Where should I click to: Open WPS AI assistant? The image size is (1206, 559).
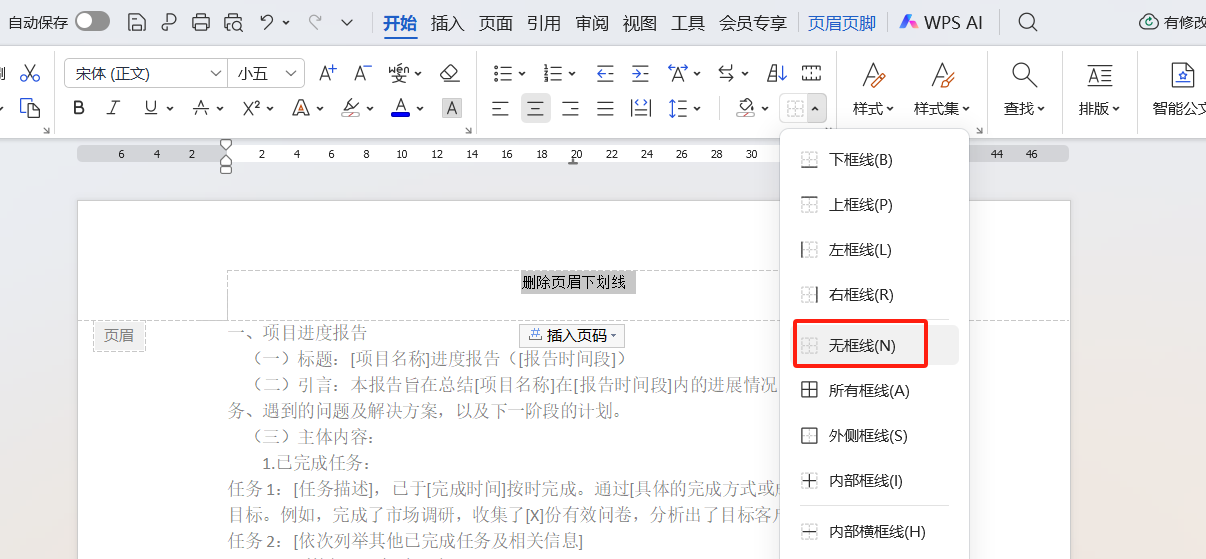[x=941, y=22]
